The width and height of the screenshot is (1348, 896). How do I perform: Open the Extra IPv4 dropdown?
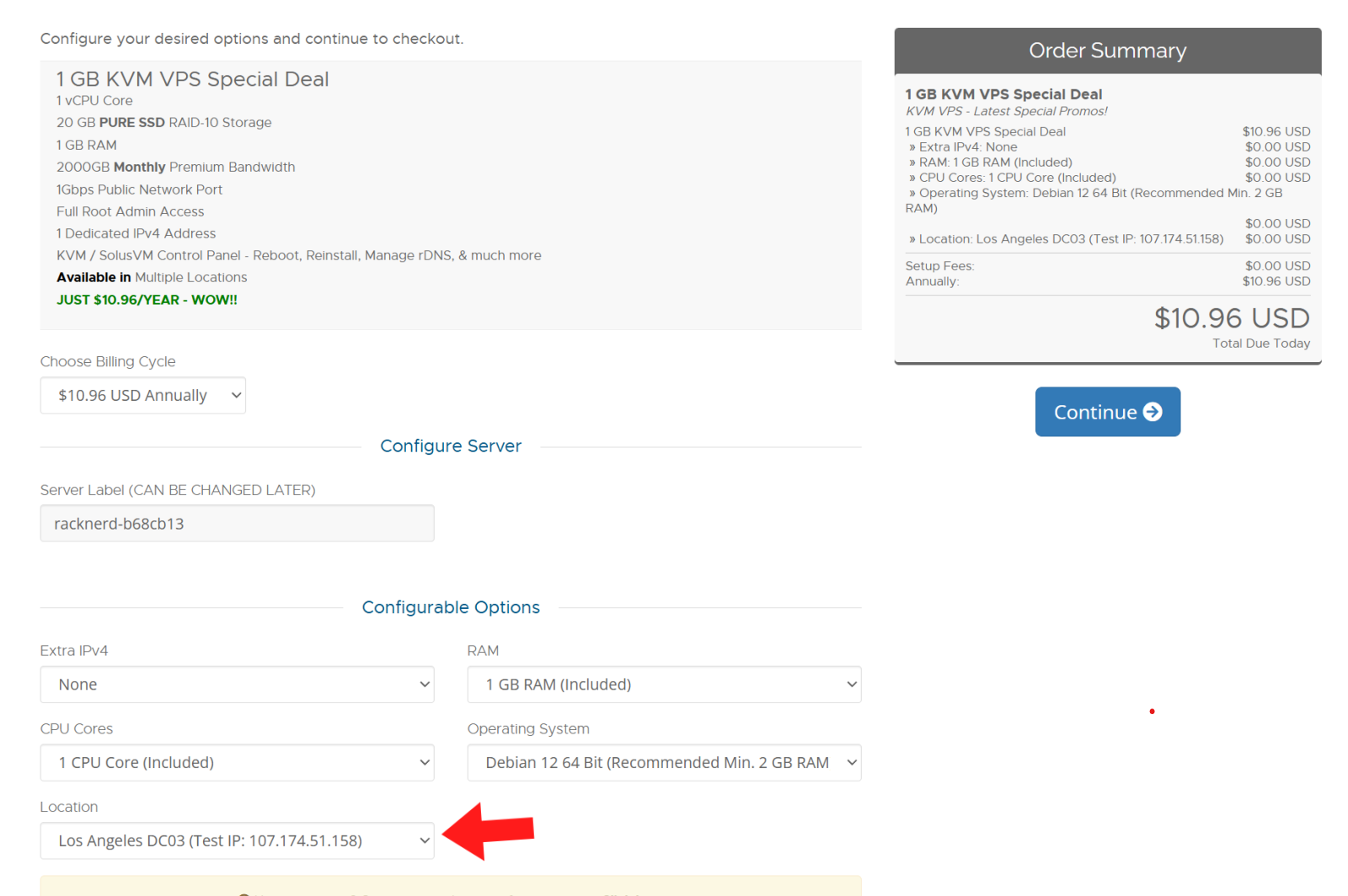coord(237,685)
